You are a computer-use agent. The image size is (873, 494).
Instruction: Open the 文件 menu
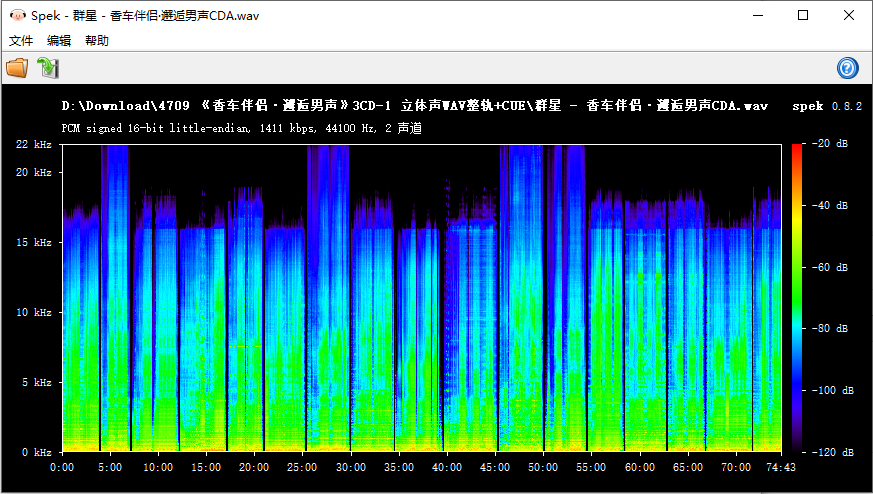click(x=21, y=41)
